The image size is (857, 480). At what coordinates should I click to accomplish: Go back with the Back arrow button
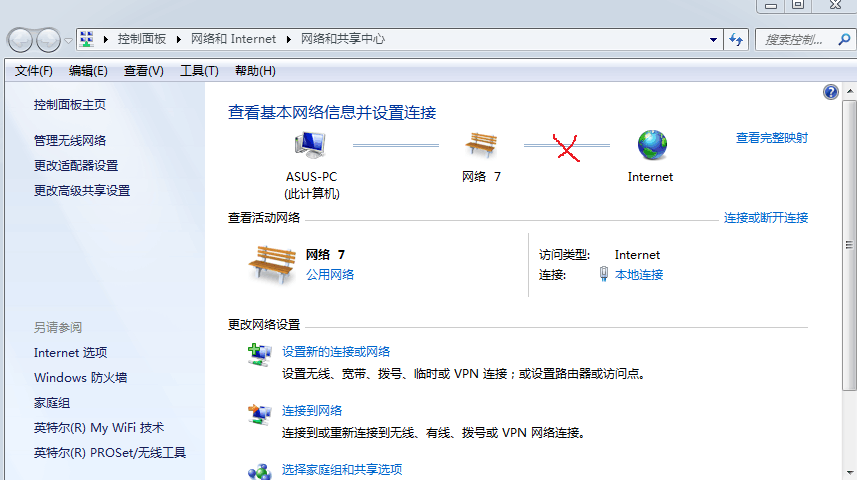click(x=21, y=40)
